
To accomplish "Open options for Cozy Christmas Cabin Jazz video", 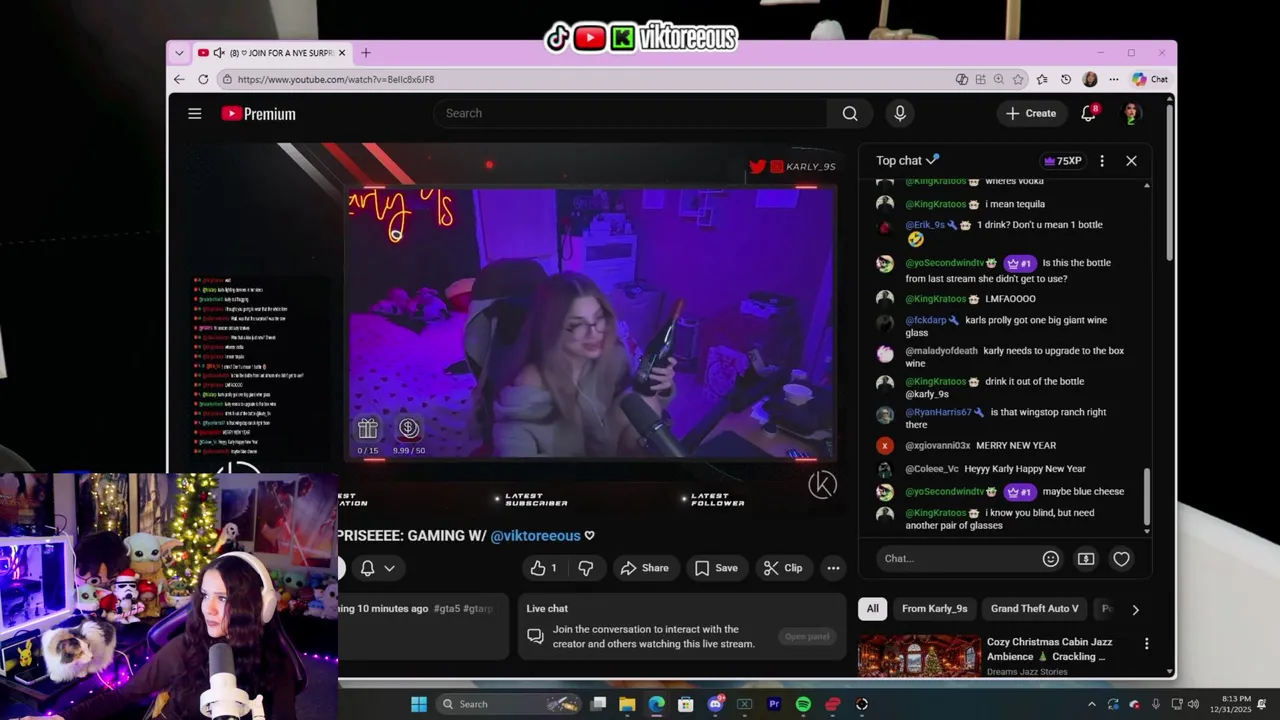I will point(1147,644).
